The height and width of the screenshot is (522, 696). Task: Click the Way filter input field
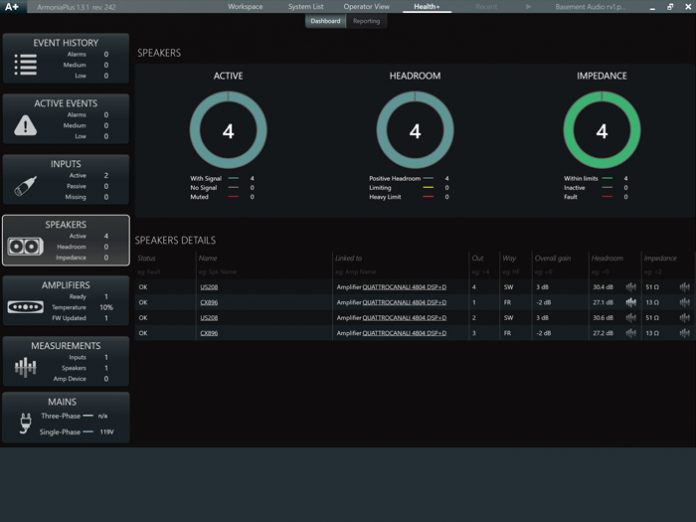515,272
